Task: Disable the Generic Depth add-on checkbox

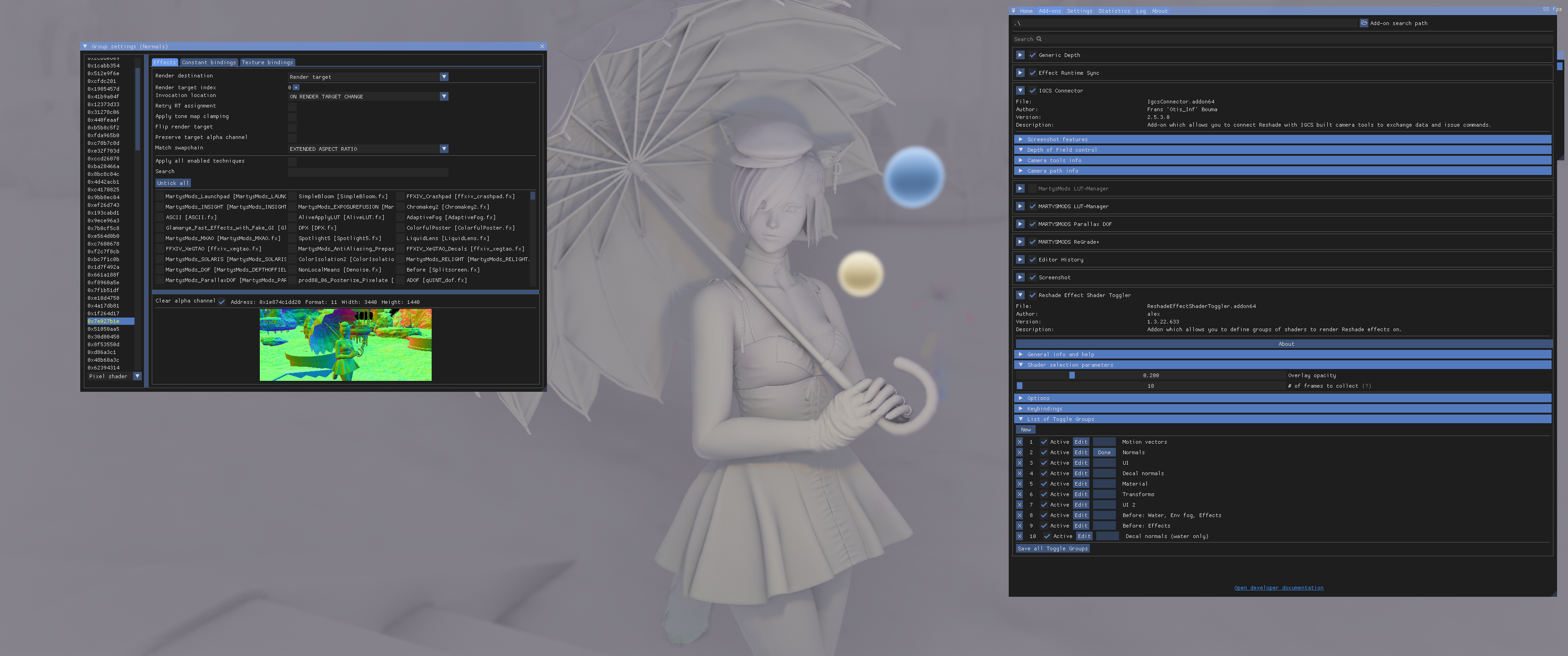Action: tap(1032, 56)
